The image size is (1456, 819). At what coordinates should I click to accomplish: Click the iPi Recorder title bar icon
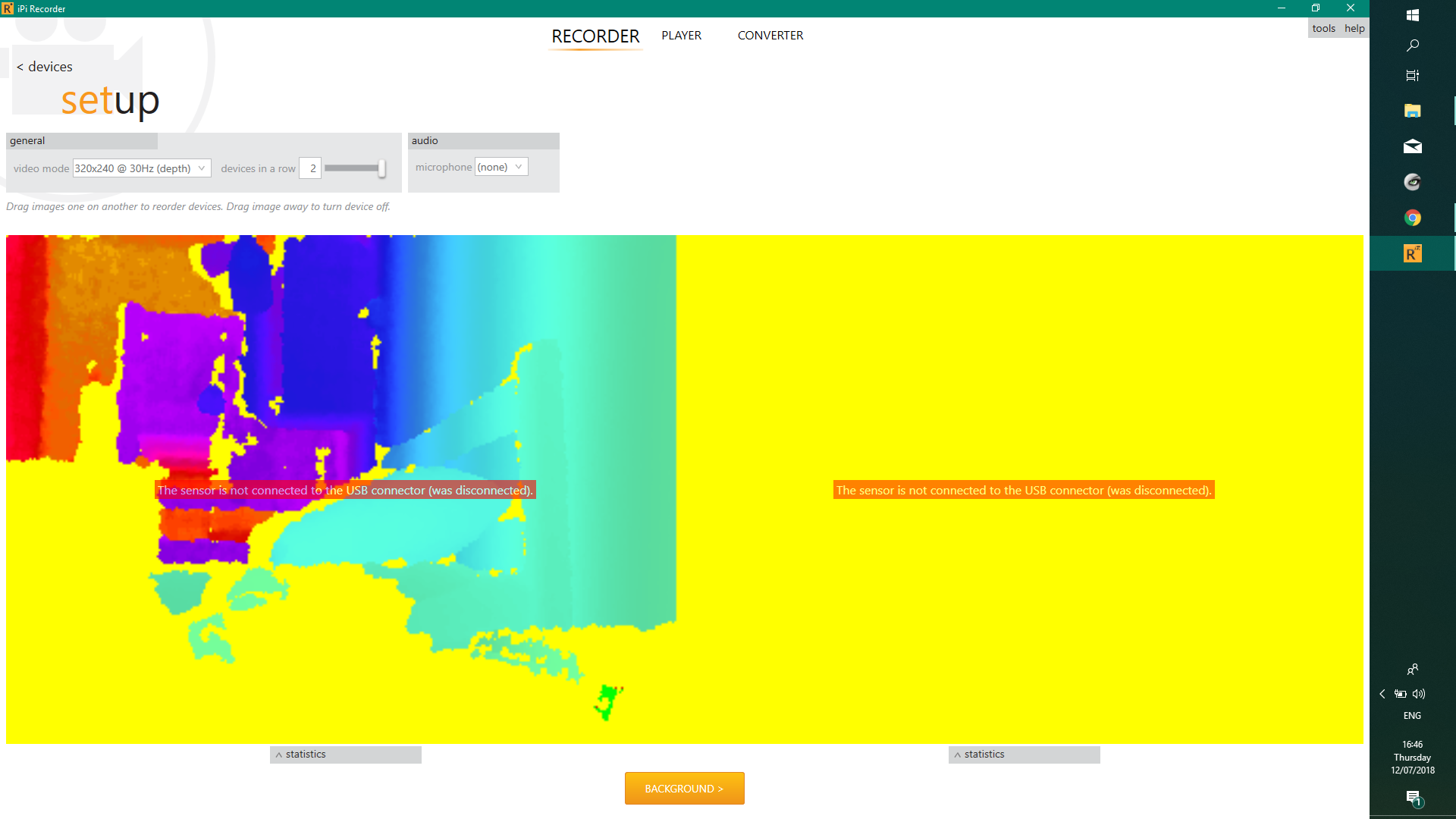point(8,8)
